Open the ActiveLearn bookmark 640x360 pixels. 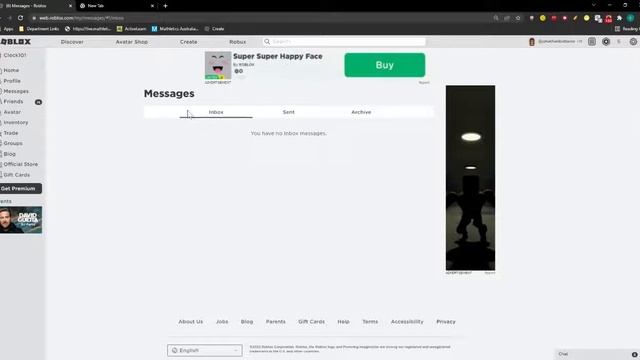pyautogui.click(x=131, y=29)
